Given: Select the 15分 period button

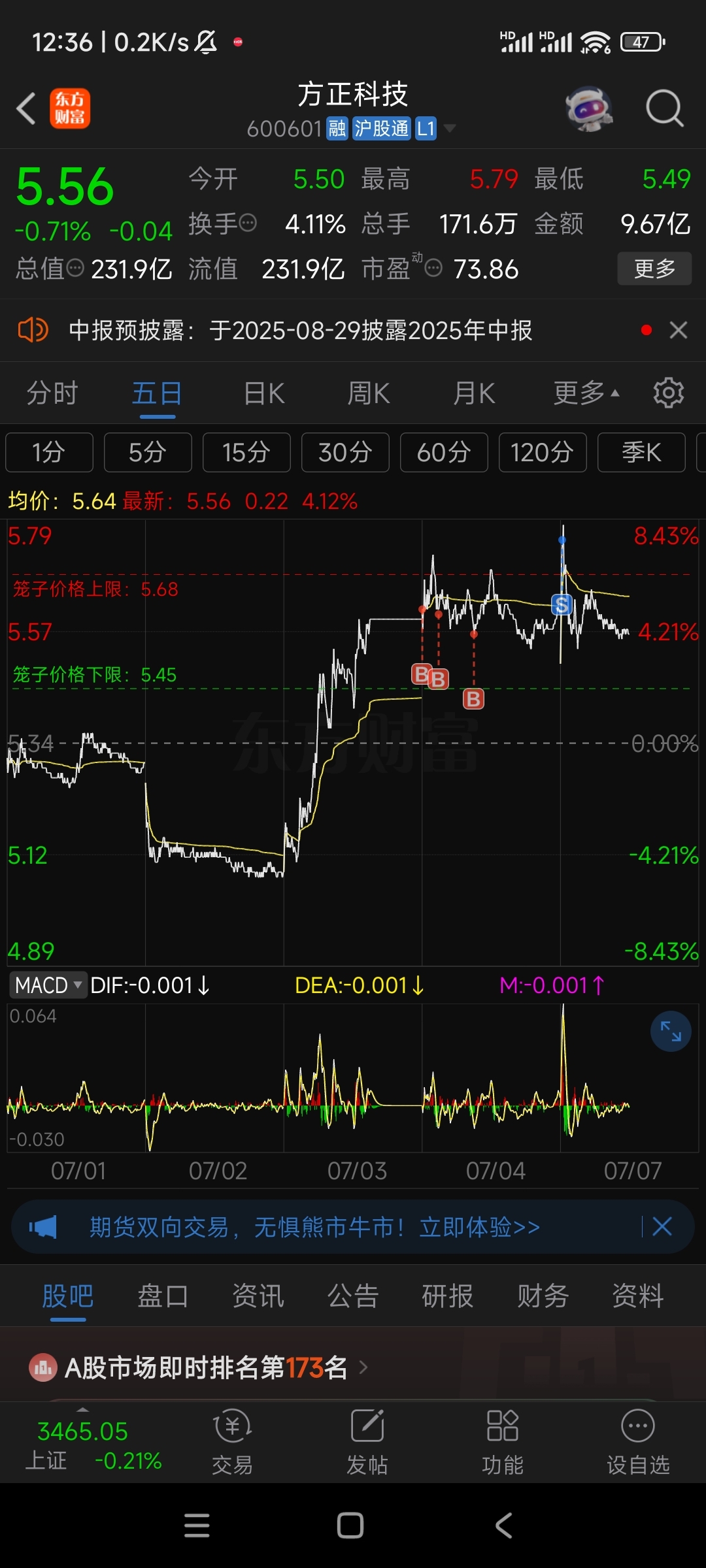Looking at the screenshot, I should (246, 452).
